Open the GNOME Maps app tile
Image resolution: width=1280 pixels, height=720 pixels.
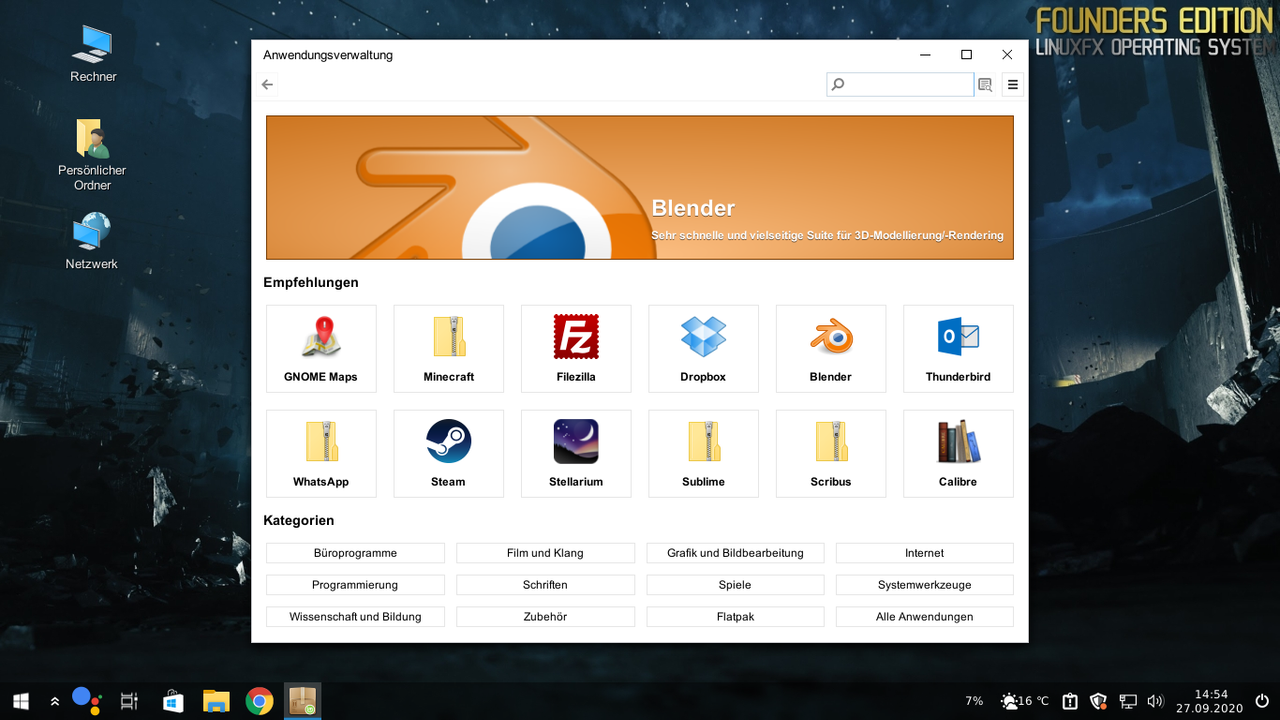pyautogui.click(x=321, y=349)
